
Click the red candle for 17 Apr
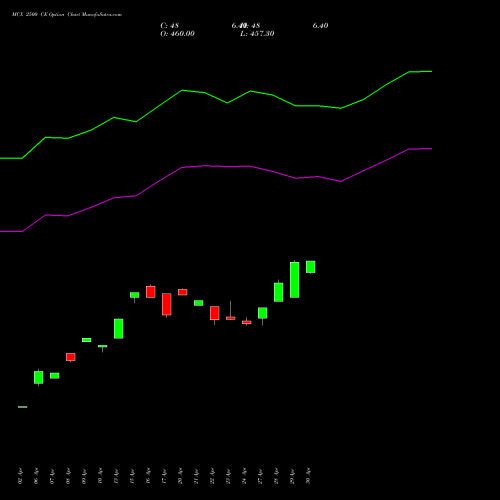(x=167, y=304)
